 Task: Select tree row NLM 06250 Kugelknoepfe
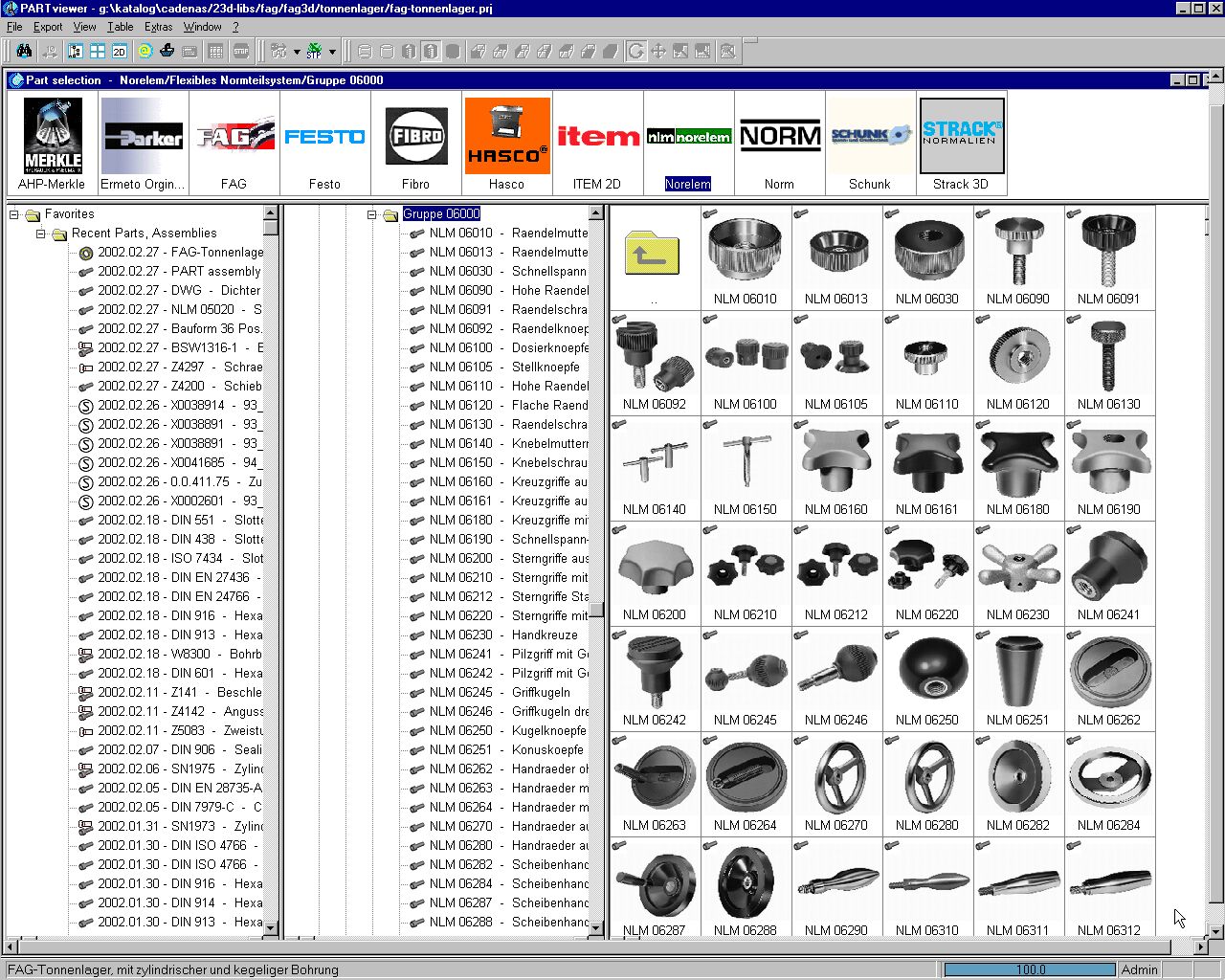click(498, 730)
